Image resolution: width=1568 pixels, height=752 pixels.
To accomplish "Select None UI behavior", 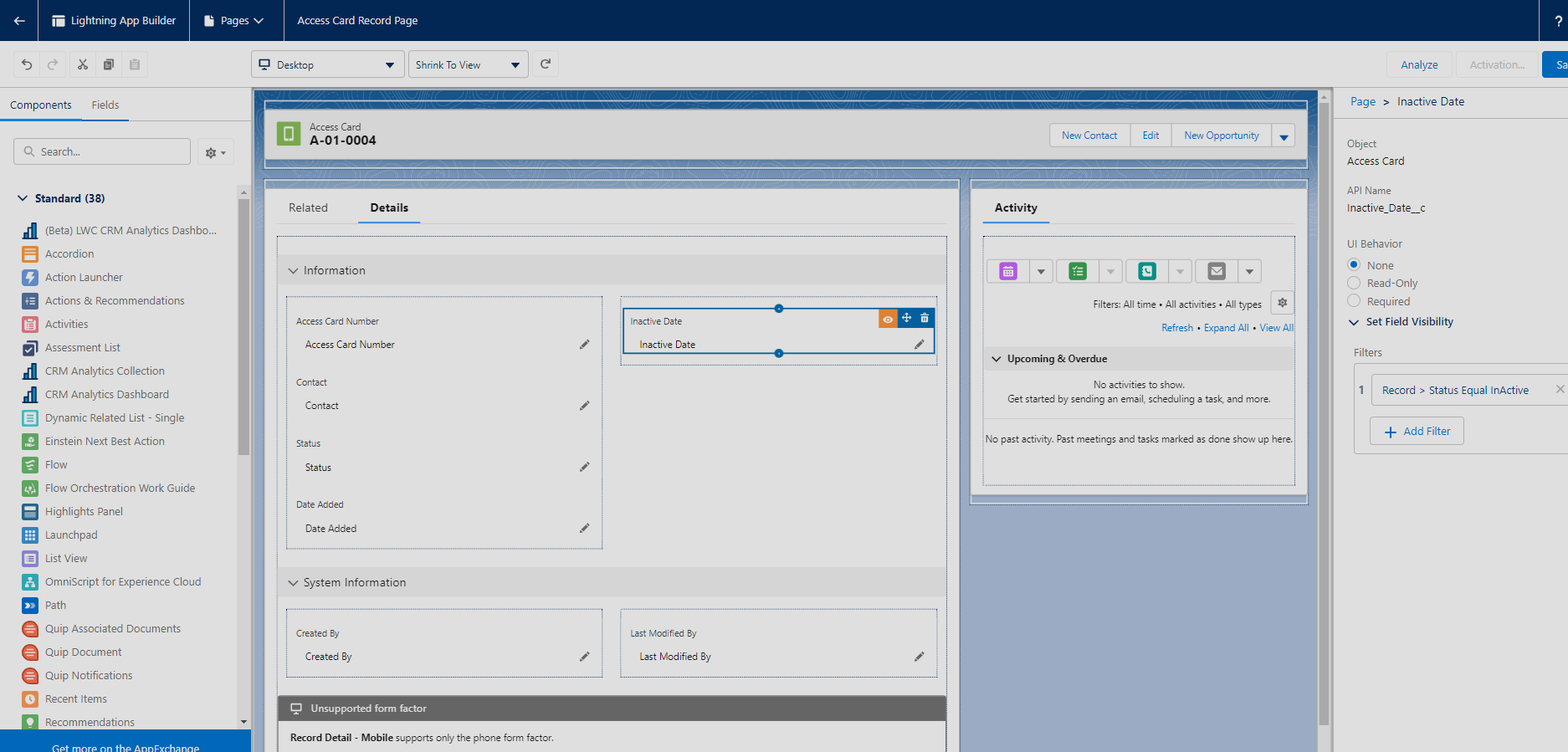I will pyautogui.click(x=1354, y=264).
